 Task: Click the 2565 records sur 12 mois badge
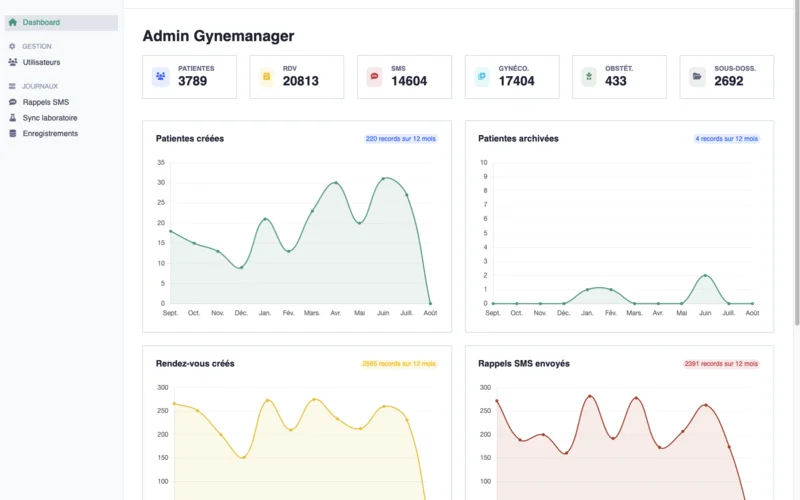[398, 364]
